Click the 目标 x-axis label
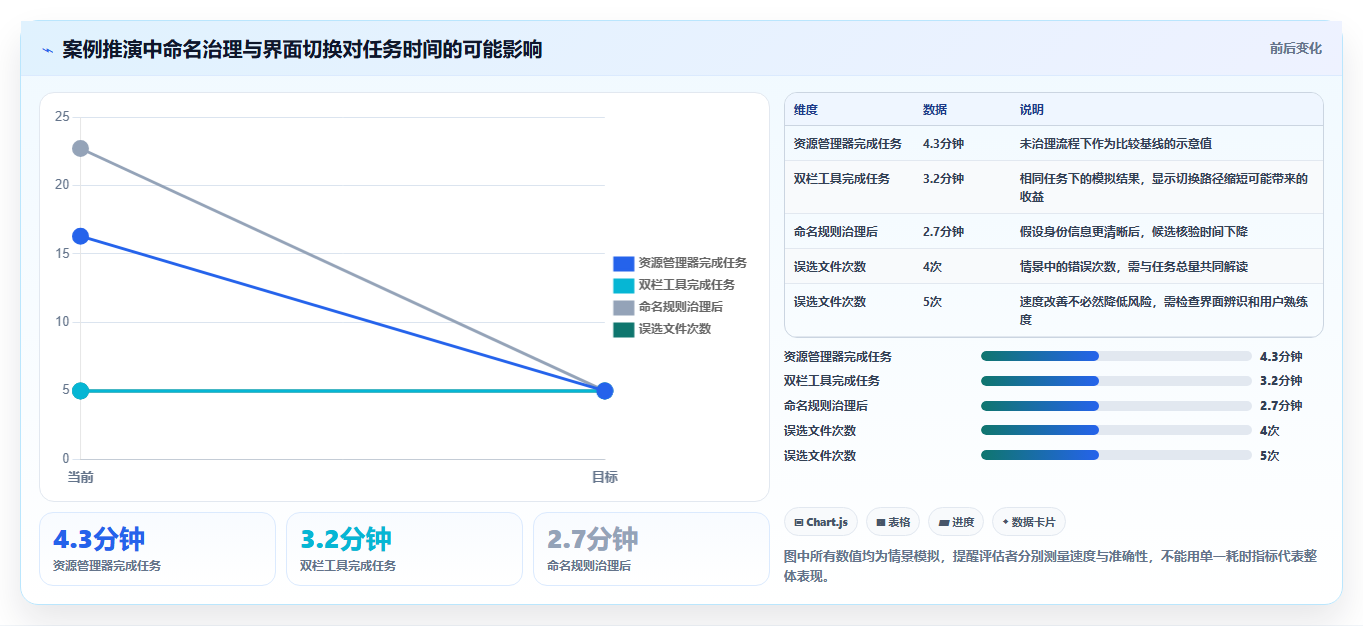 click(x=605, y=477)
